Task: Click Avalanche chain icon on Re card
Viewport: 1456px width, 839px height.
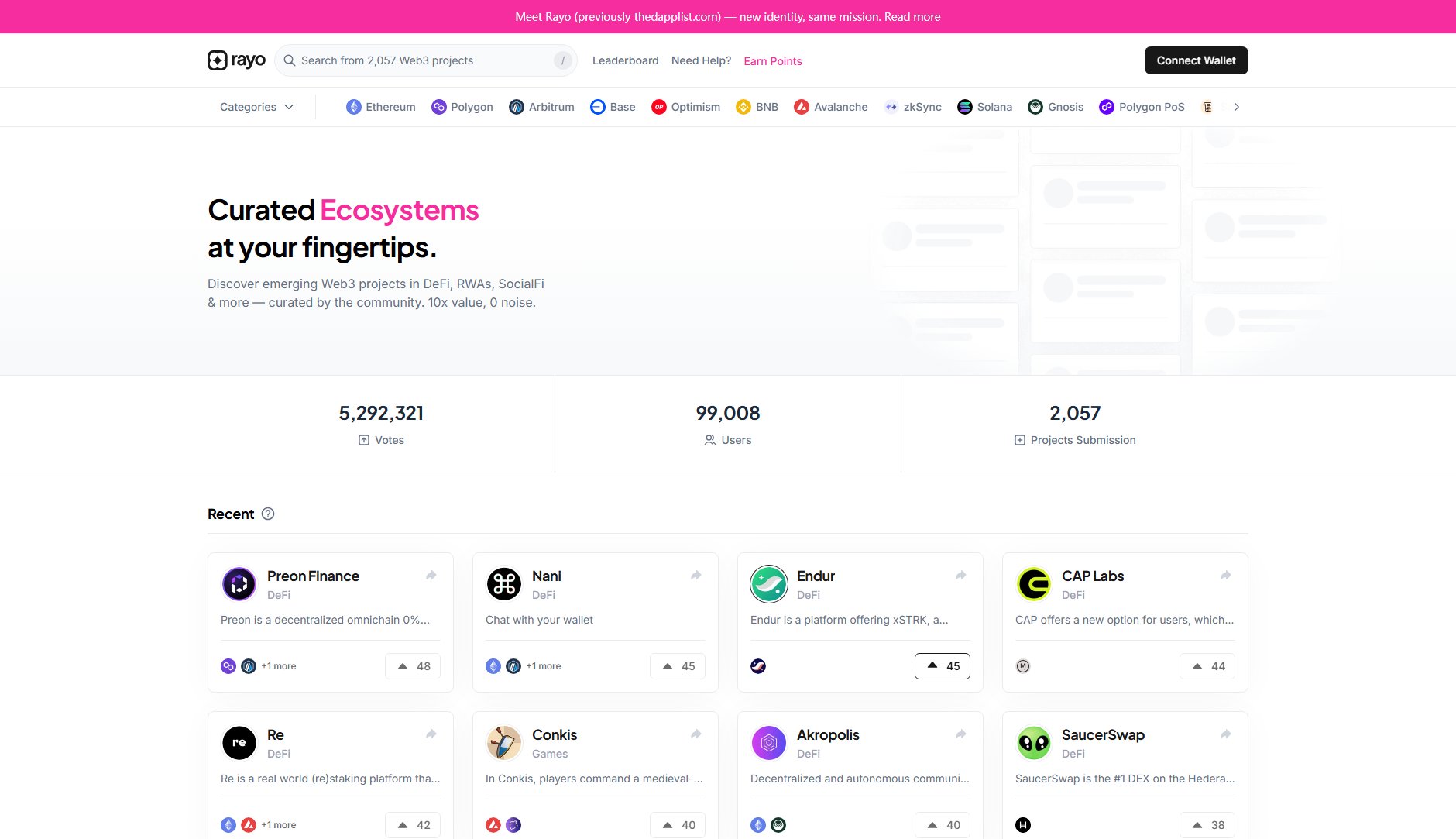Action: (x=249, y=825)
